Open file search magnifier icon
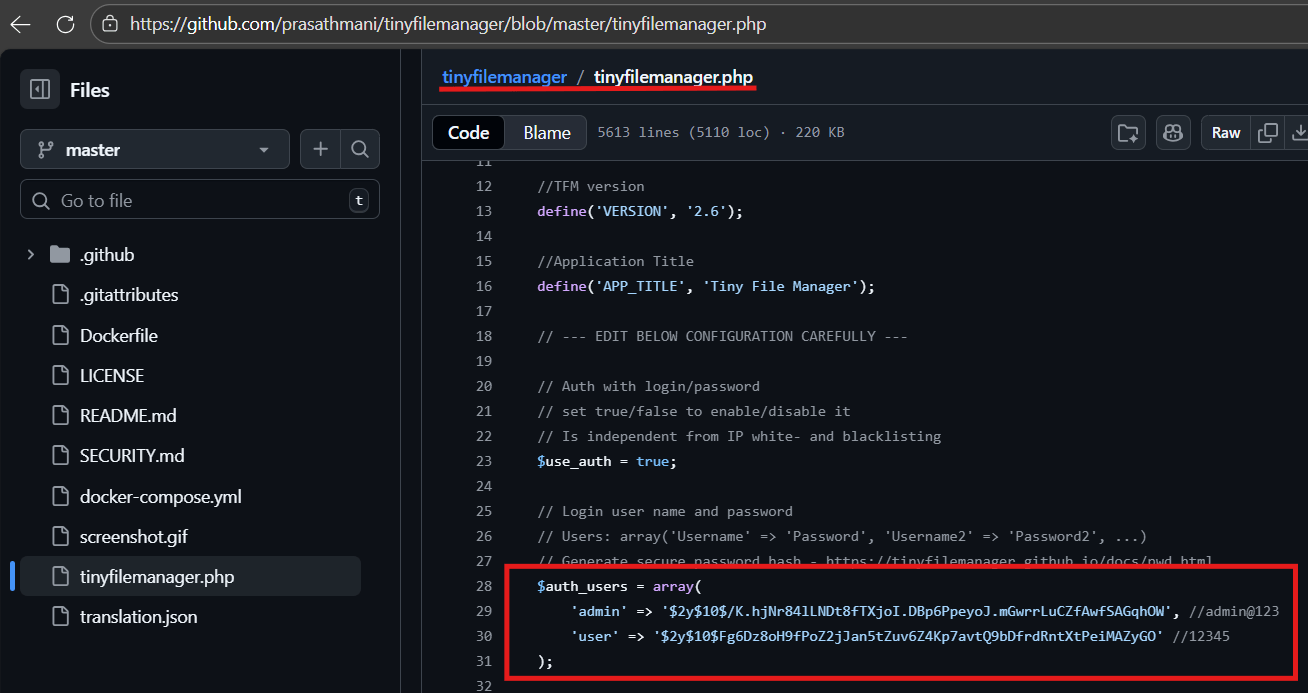This screenshot has height=693, width=1308. coord(360,149)
